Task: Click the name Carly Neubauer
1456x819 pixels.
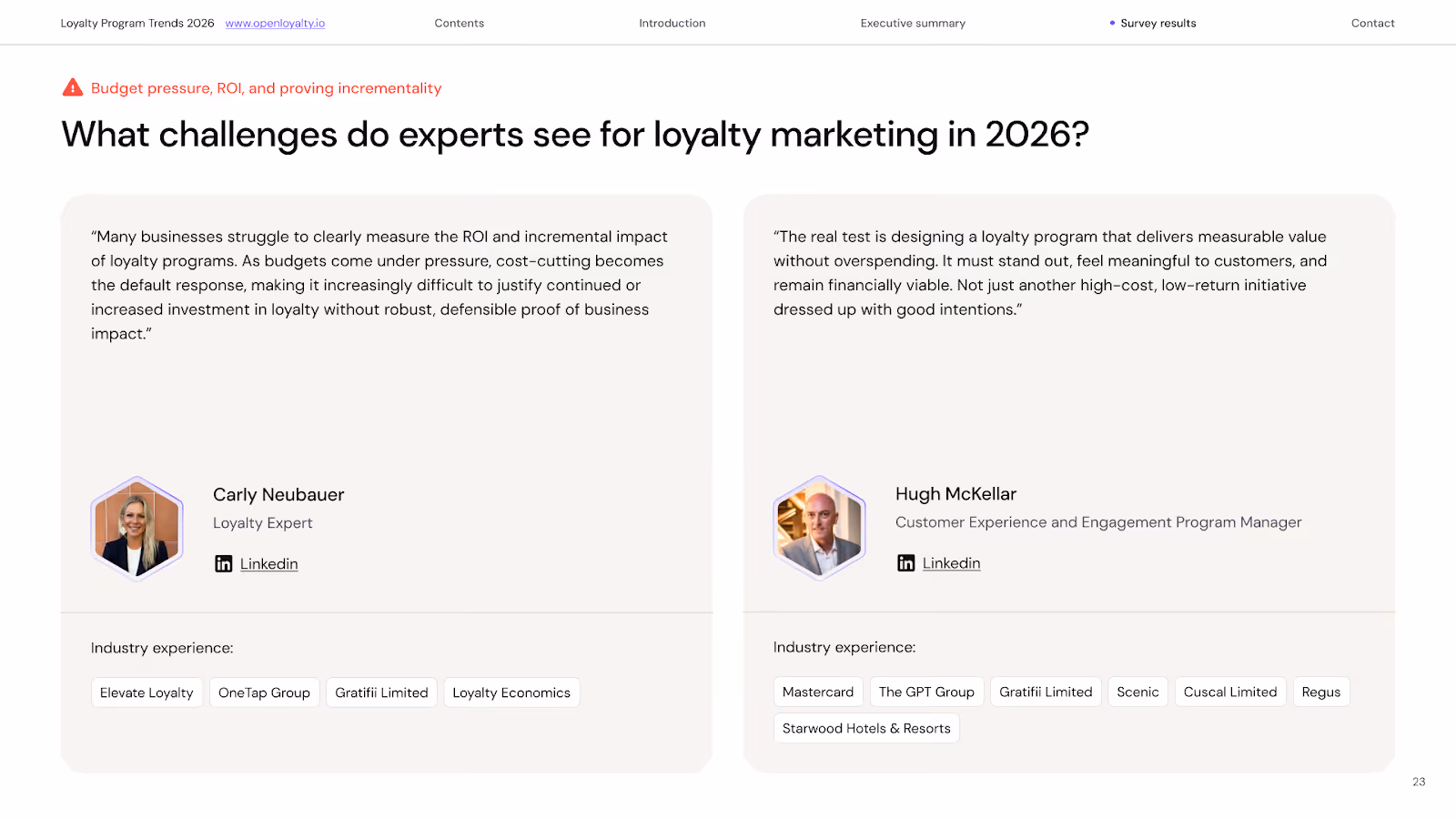Action: click(278, 495)
